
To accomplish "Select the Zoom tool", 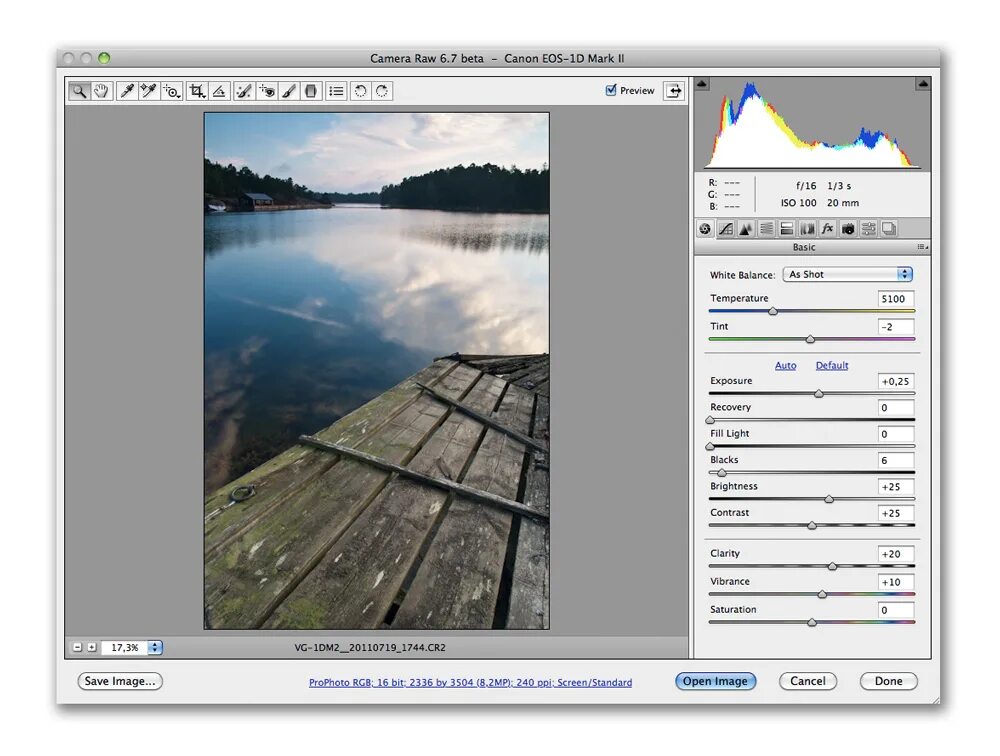I will pos(79,91).
